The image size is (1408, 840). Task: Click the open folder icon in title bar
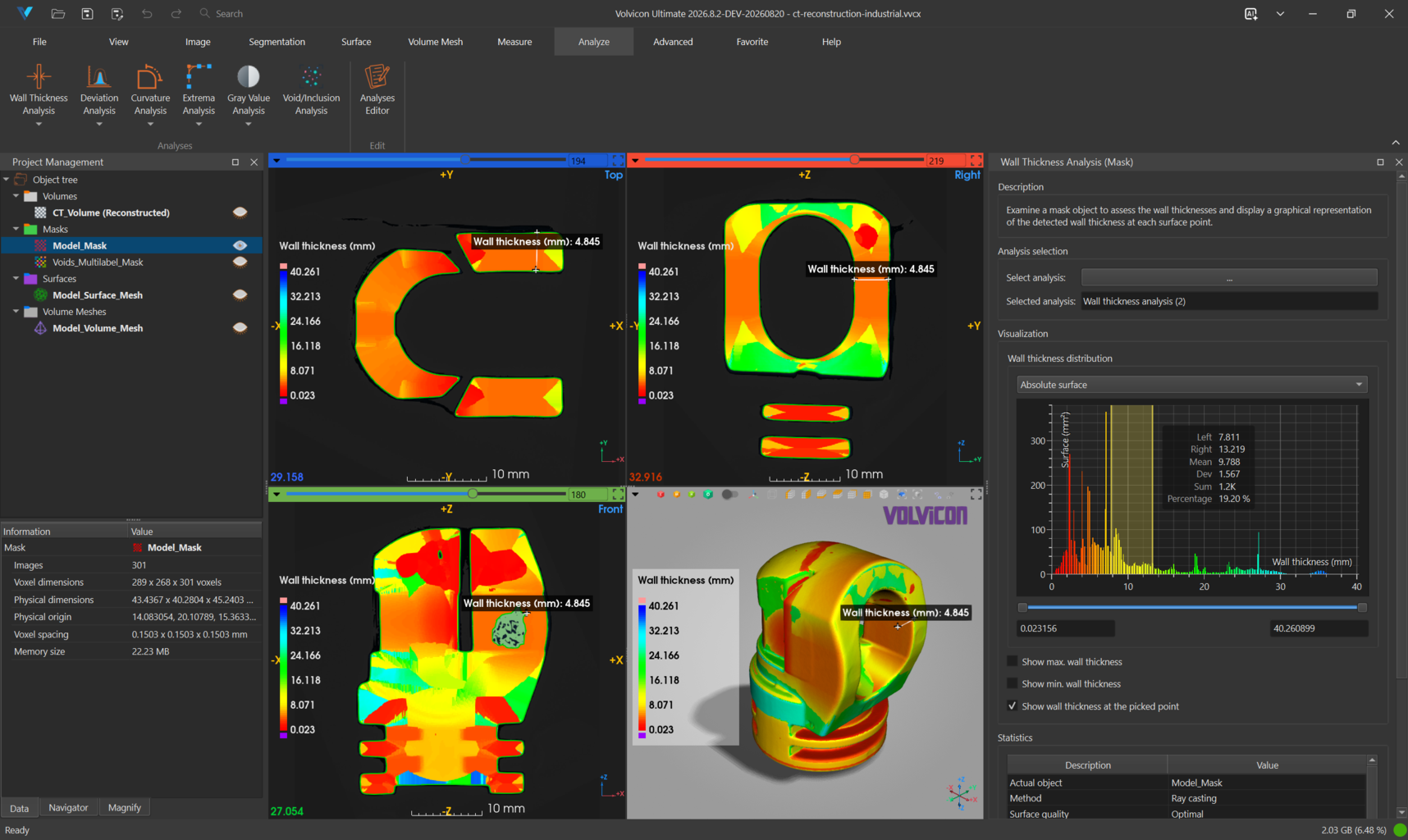click(x=57, y=14)
